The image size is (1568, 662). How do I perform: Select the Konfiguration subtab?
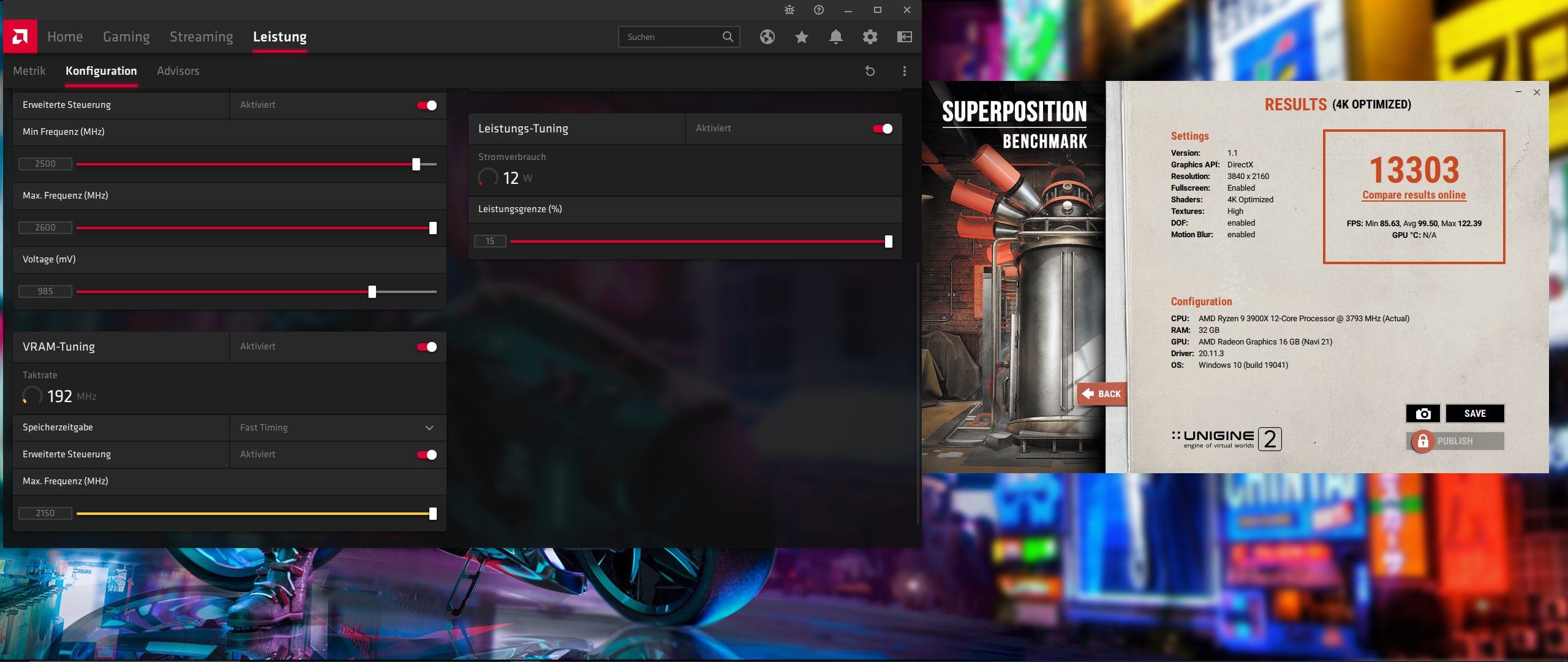point(101,71)
